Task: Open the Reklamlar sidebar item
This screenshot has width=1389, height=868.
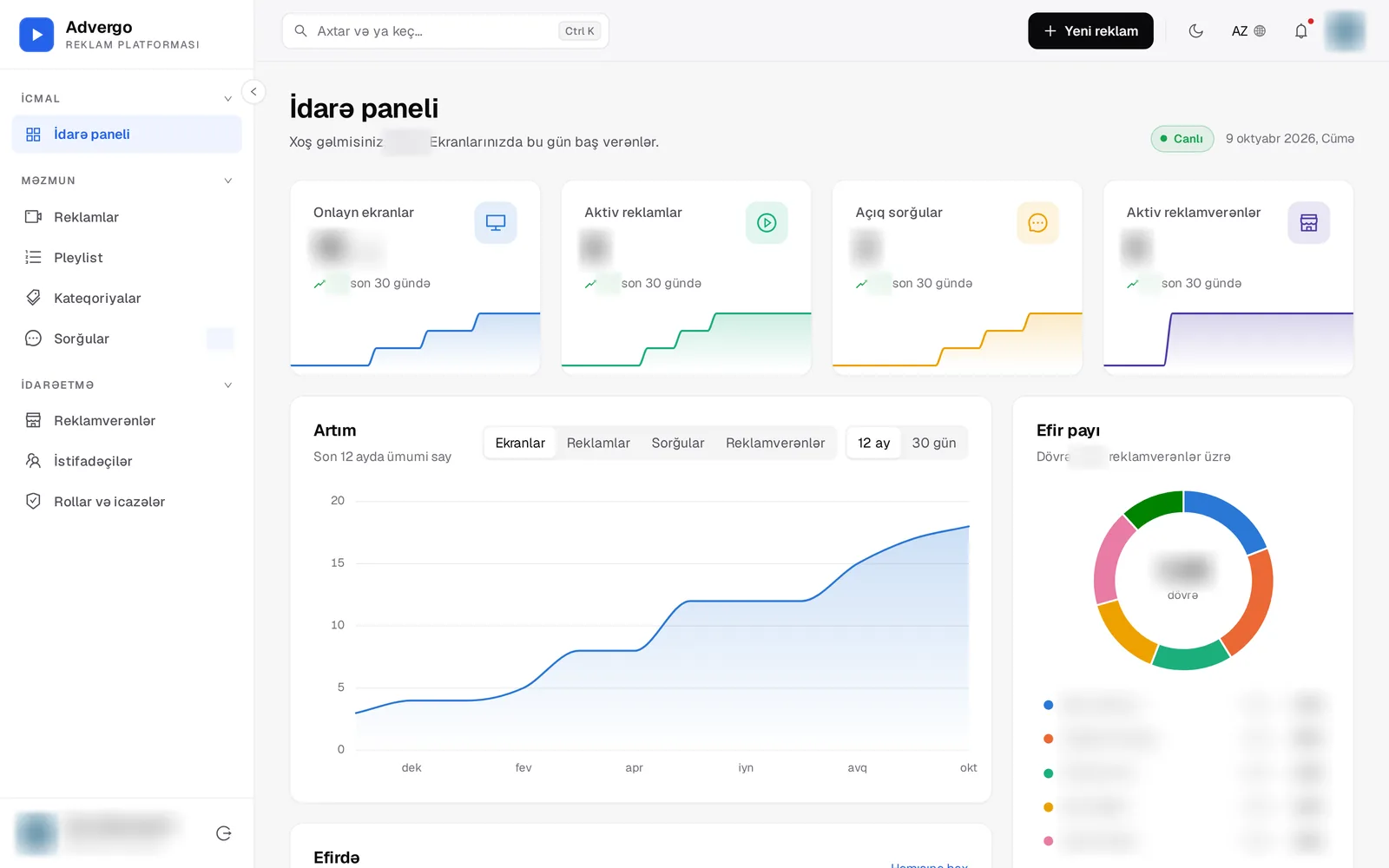Action: [x=127, y=217]
